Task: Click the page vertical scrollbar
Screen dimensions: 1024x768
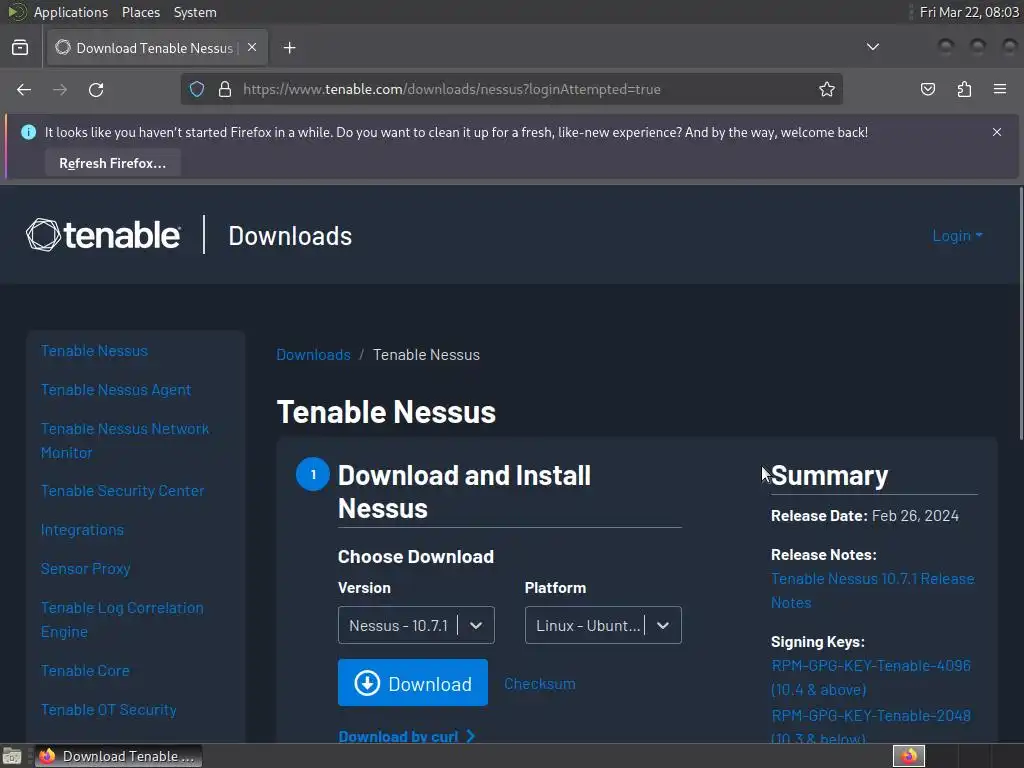Action: 1020,313
